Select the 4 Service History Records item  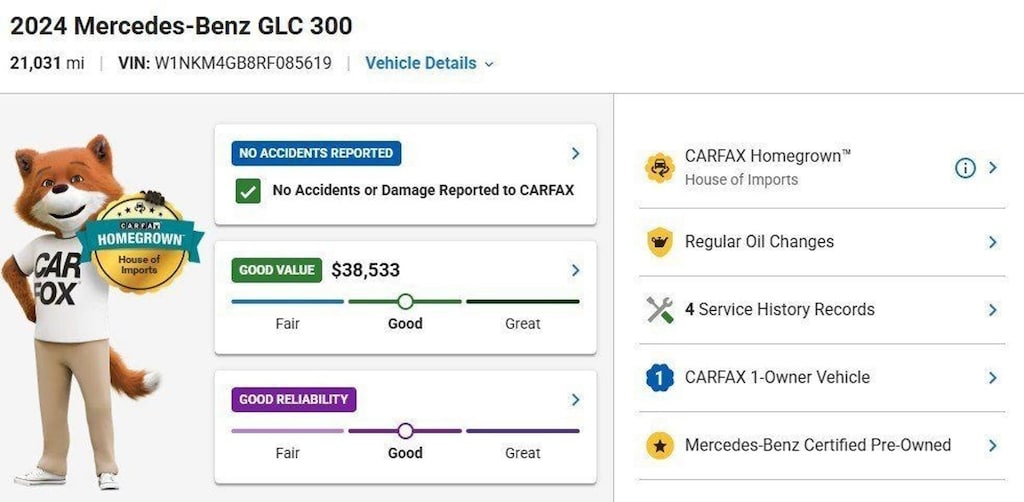[x=822, y=310]
